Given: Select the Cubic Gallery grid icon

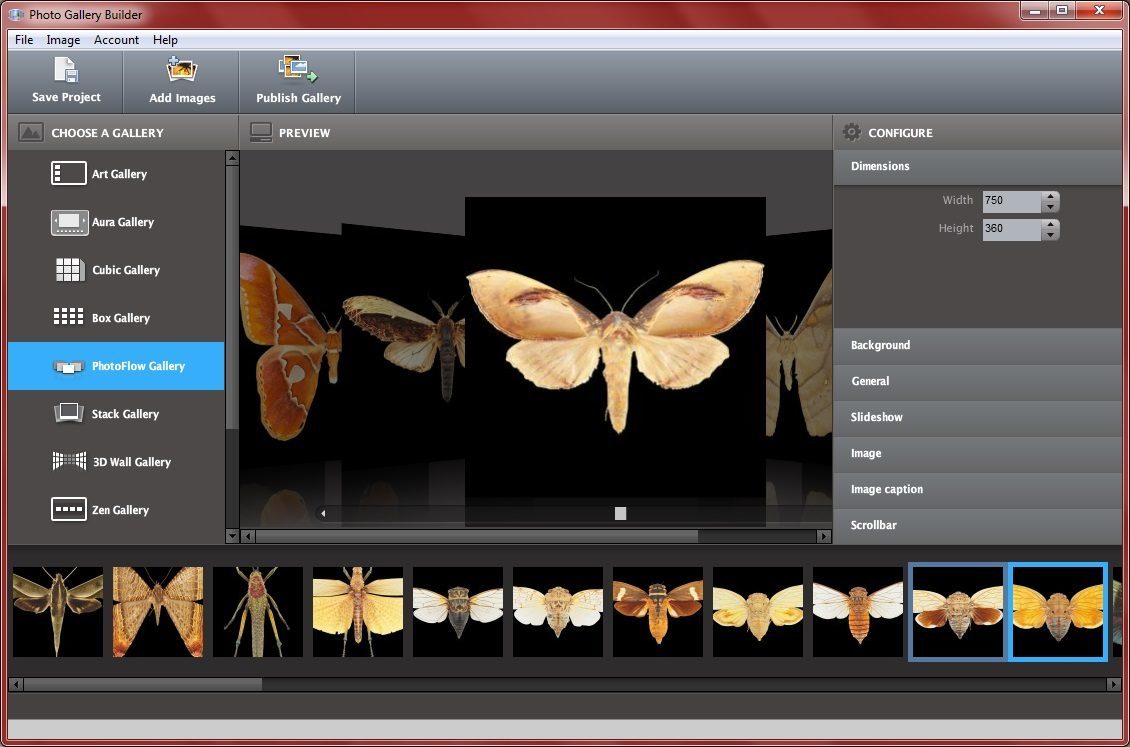Looking at the screenshot, I should [x=69, y=269].
